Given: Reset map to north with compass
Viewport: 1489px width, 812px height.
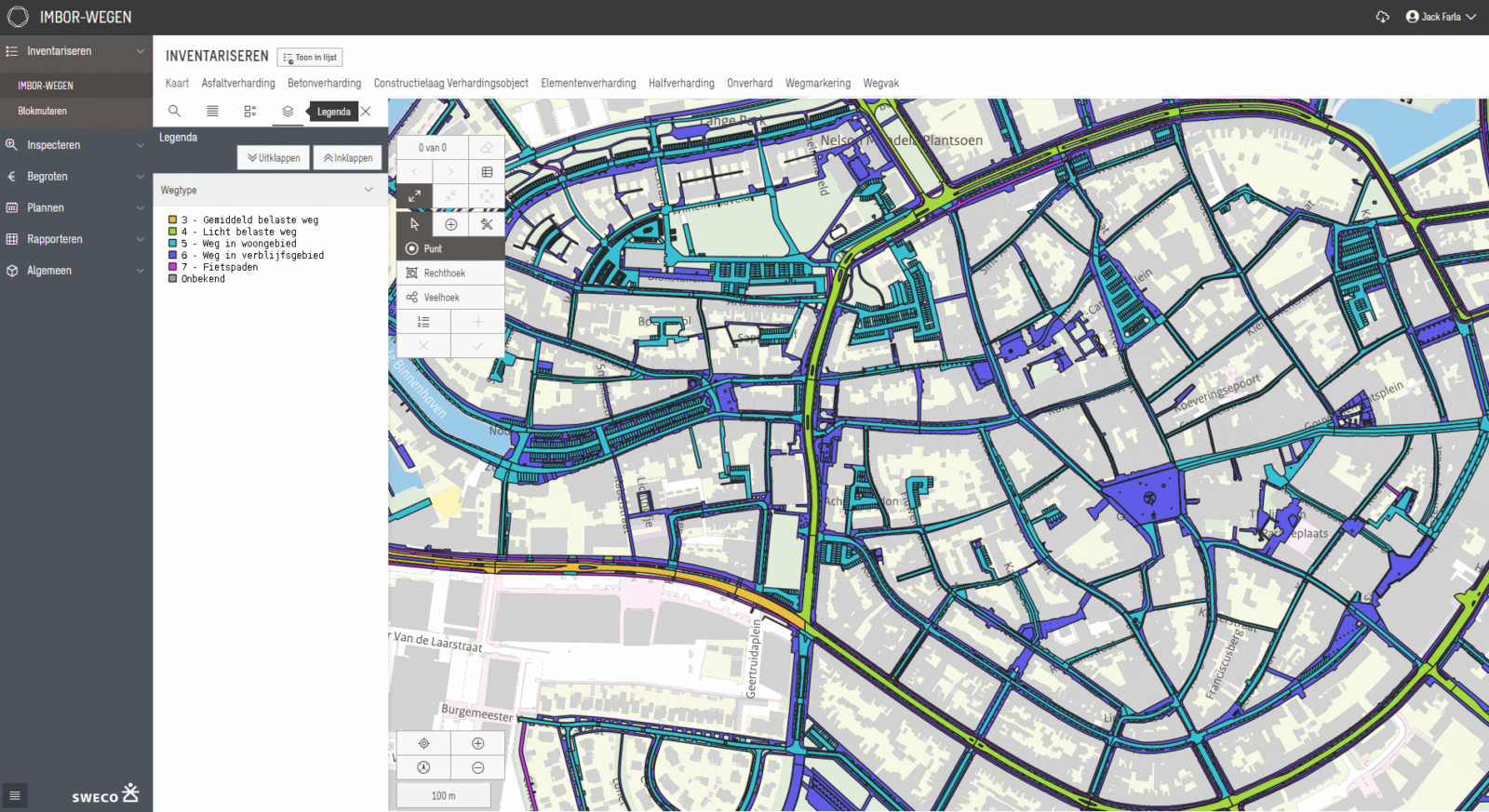Looking at the screenshot, I should coord(423,767).
